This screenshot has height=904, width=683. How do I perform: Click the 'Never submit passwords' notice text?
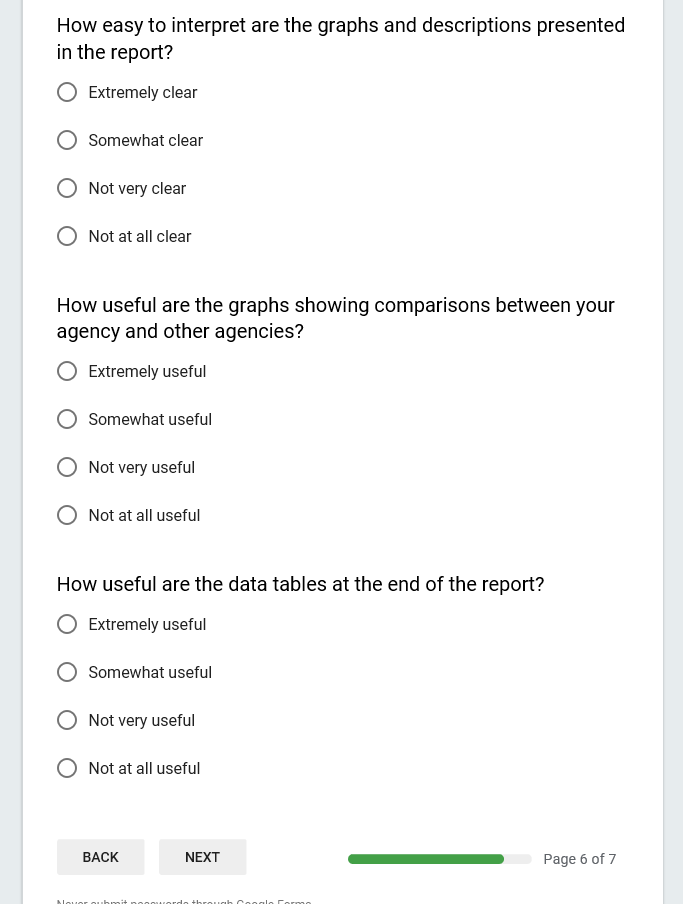point(184,900)
